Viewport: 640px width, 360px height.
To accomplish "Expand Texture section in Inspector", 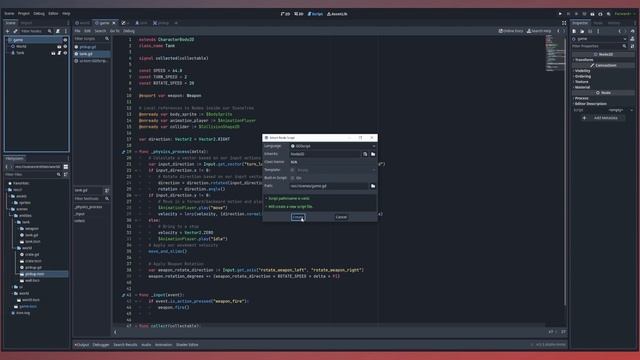I will tap(582, 82).
